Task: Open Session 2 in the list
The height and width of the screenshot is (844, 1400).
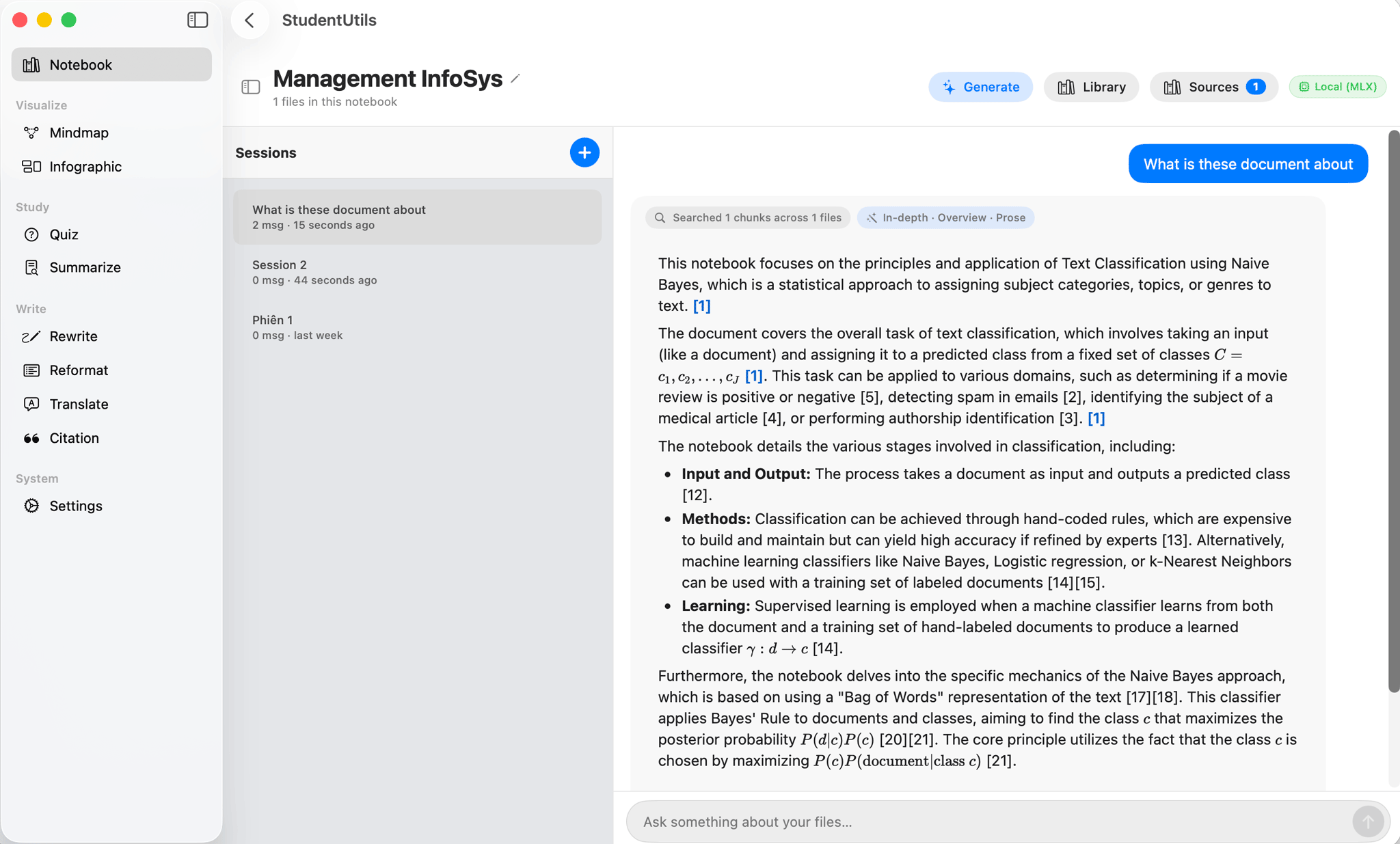Action: tap(417, 272)
